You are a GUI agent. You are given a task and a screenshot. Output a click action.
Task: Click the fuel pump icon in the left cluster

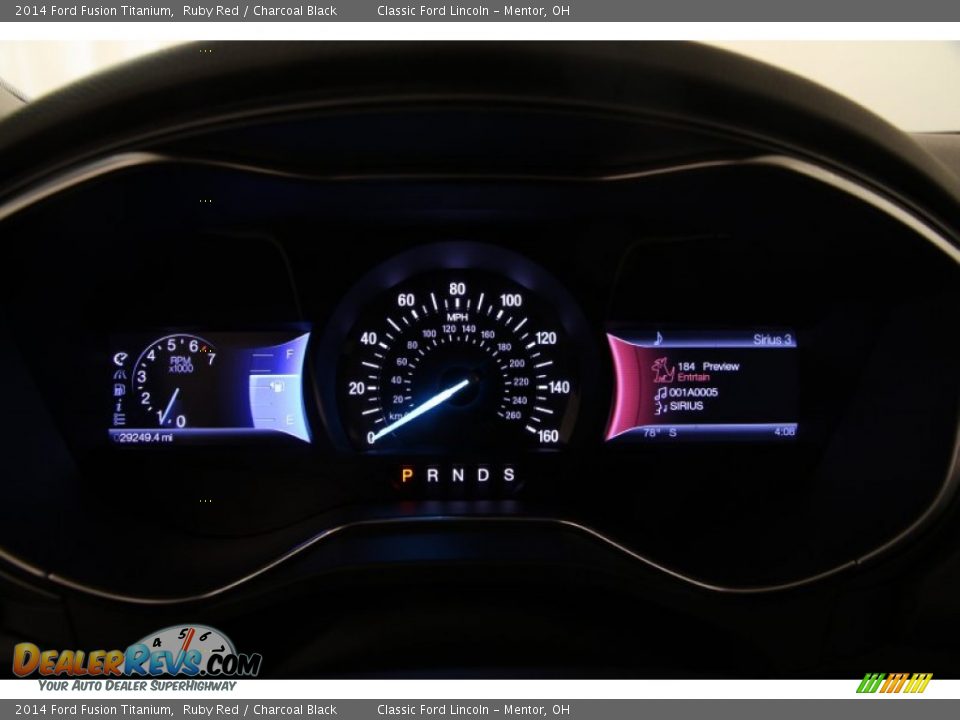click(118, 389)
